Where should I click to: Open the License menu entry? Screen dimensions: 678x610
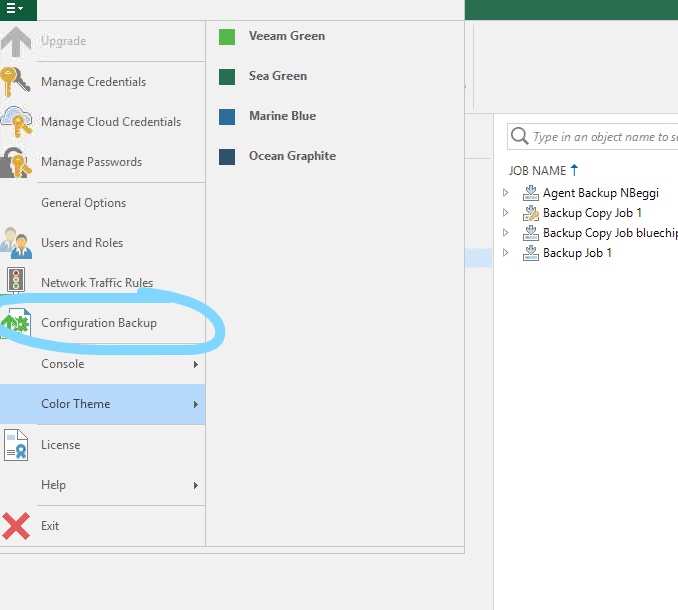tap(102, 445)
